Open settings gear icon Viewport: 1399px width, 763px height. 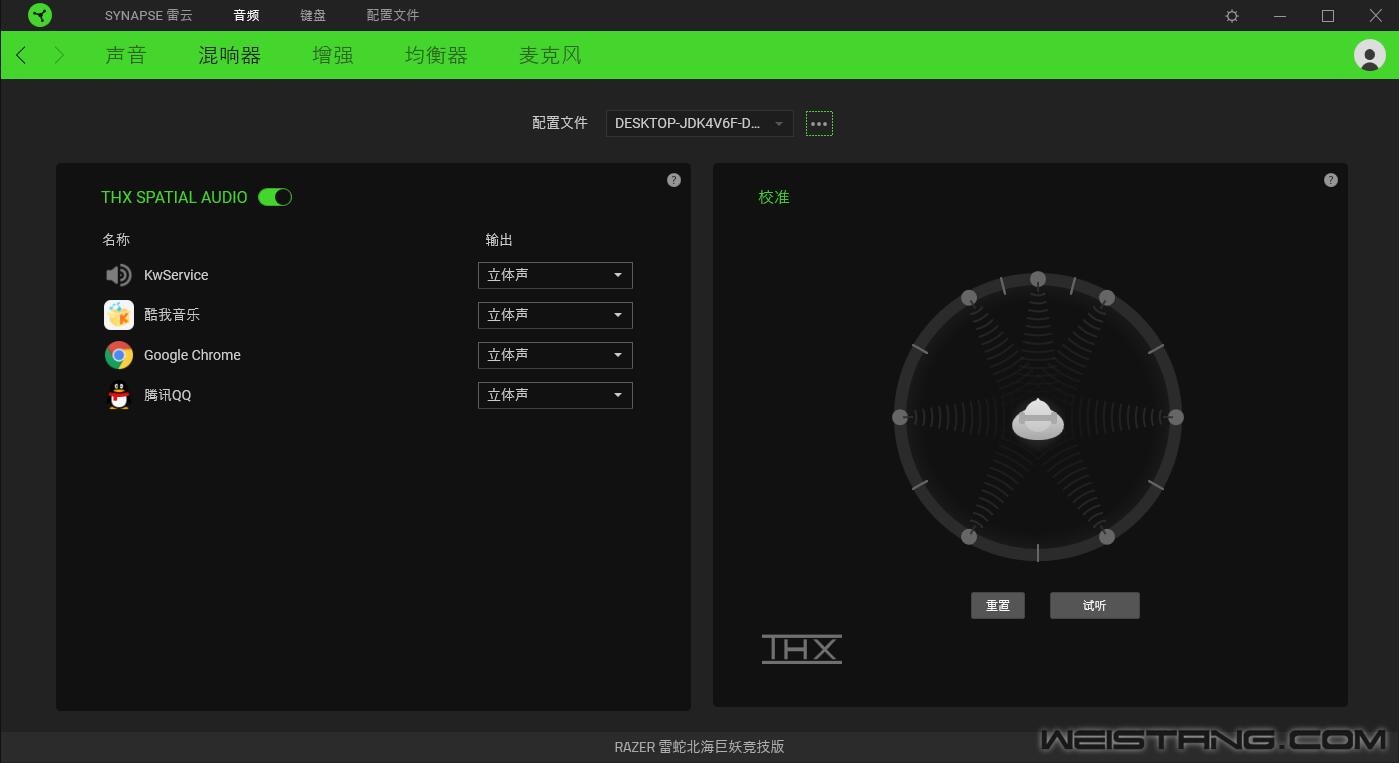pyautogui.click(x=1232, y=16)
